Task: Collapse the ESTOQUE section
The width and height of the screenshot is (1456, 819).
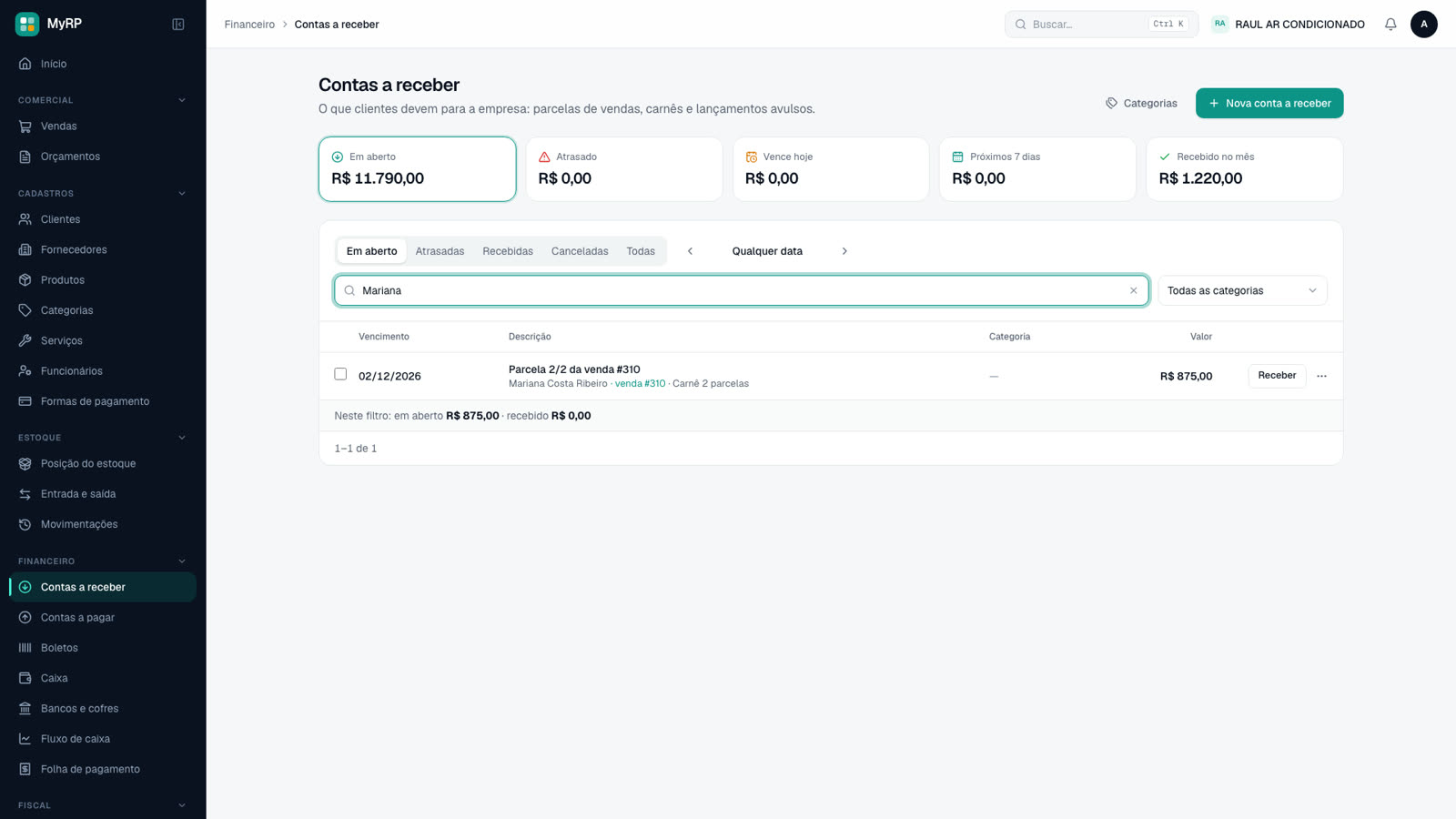Action: click(x=181, y=438)
